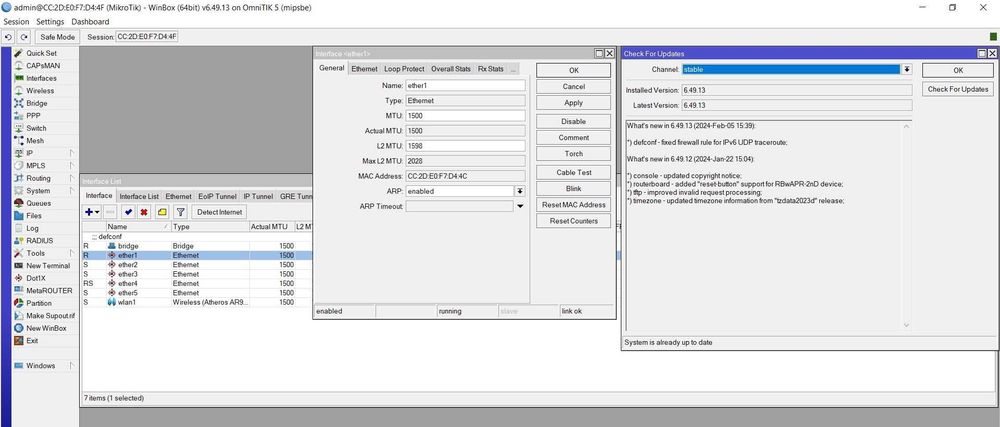This screenshot has width=1000, height=427.
Task: Click the Detect Internet button
Action: click(x=219, y=212)
